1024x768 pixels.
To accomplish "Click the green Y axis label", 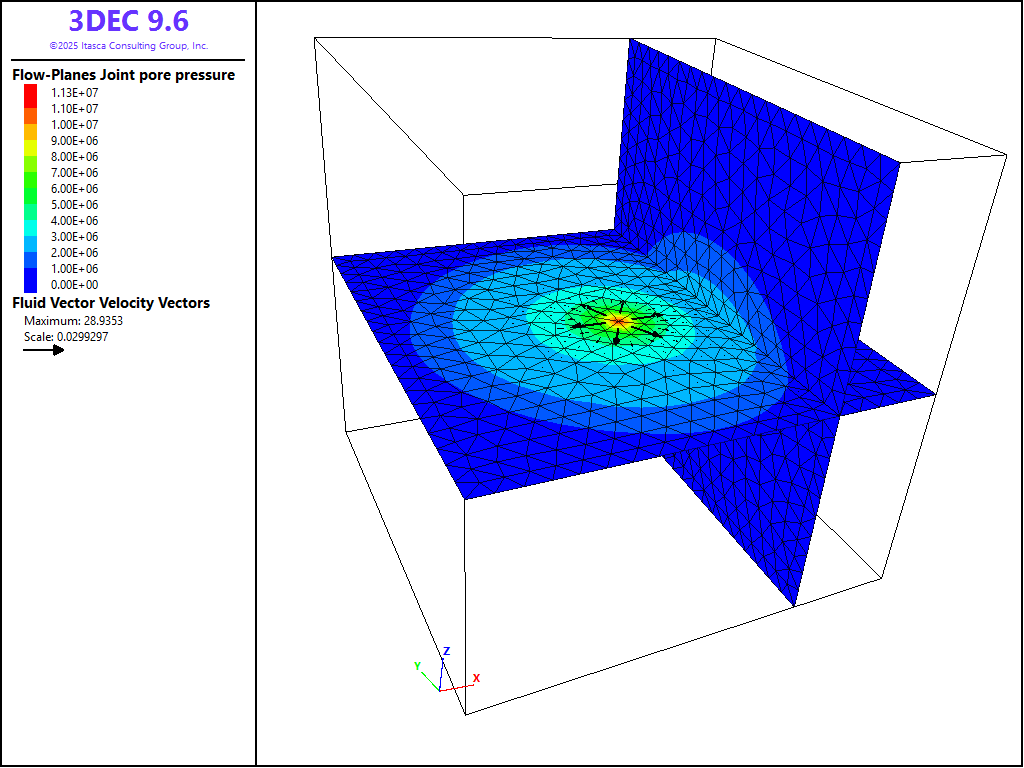I will (x=417, y=665).
